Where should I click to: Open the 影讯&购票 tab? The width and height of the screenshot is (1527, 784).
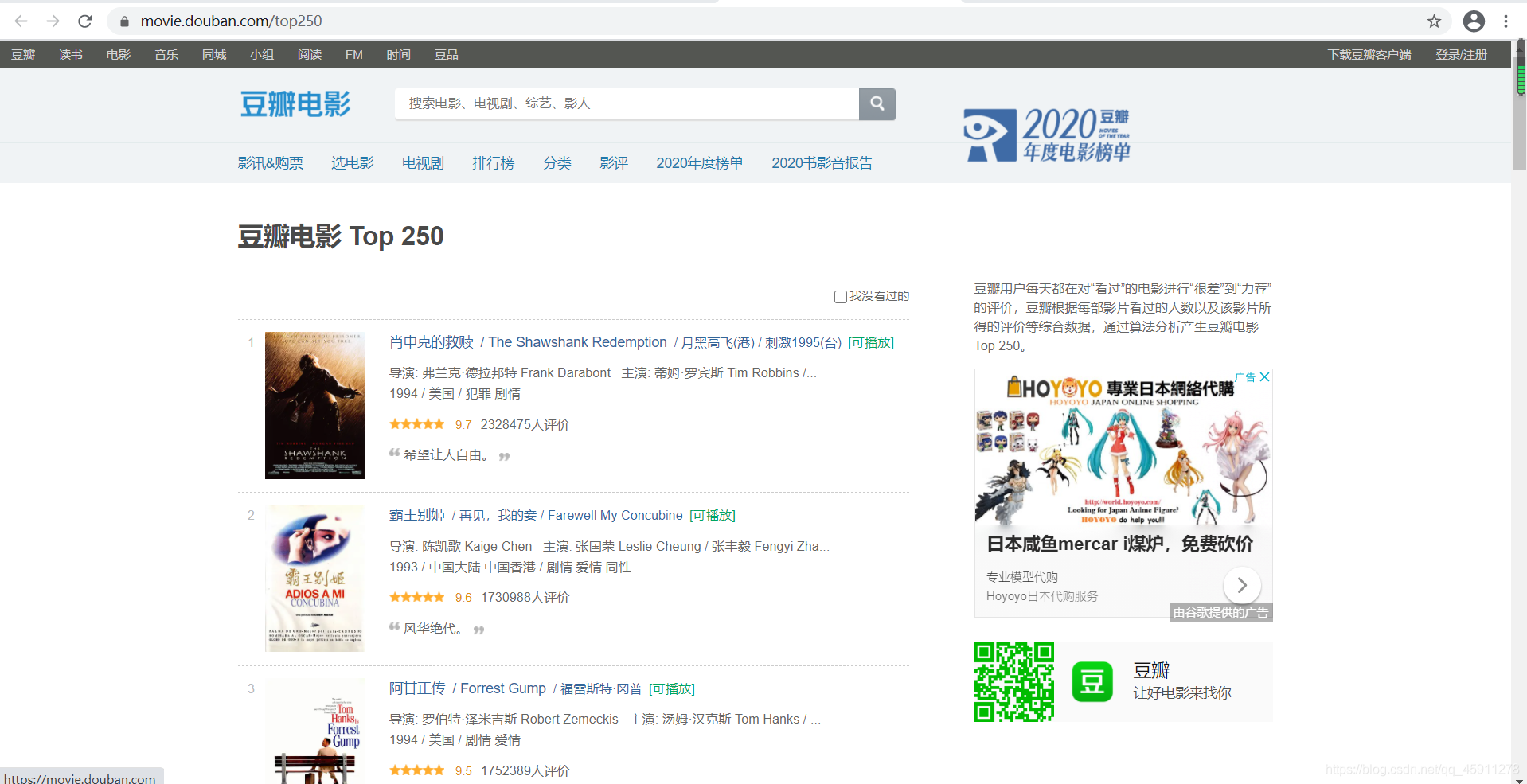coord(271,163)
